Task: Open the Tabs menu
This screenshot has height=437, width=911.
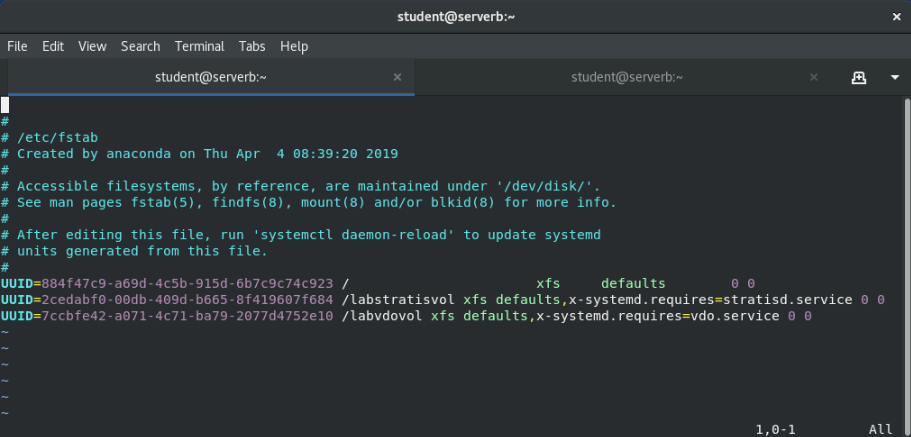Action: coord(252,46)
